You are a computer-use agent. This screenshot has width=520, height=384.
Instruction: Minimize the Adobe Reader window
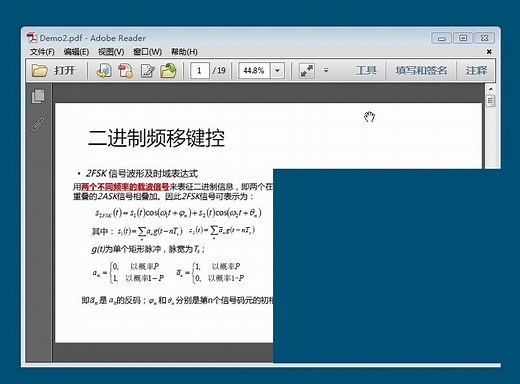441,38
